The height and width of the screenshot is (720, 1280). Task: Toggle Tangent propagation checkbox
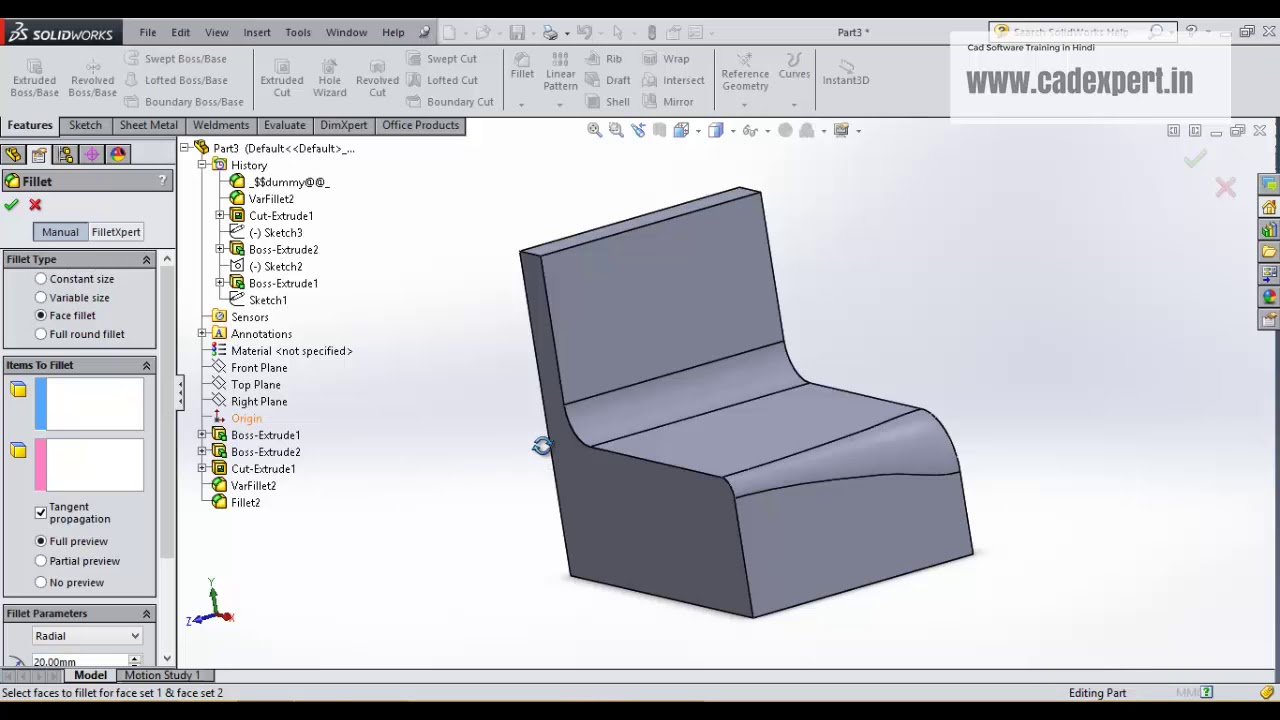pos(41,512)
